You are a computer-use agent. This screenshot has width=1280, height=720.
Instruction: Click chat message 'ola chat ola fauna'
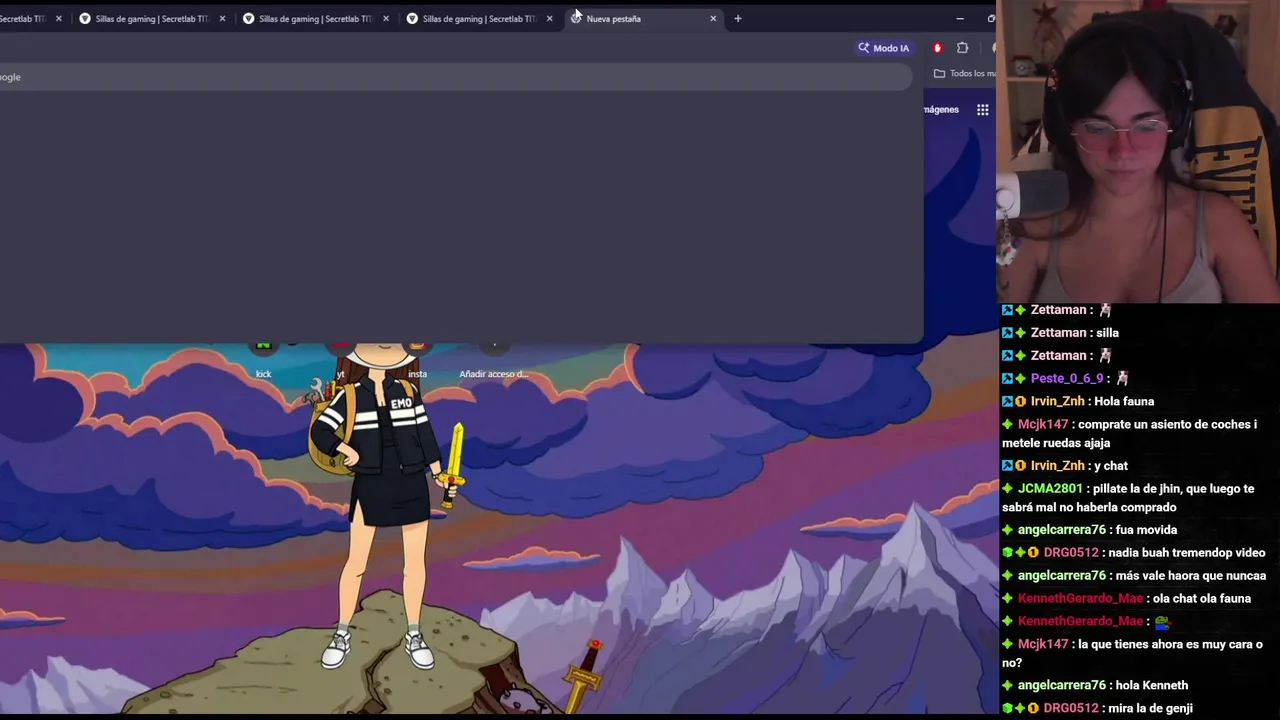click(1203, 598)
